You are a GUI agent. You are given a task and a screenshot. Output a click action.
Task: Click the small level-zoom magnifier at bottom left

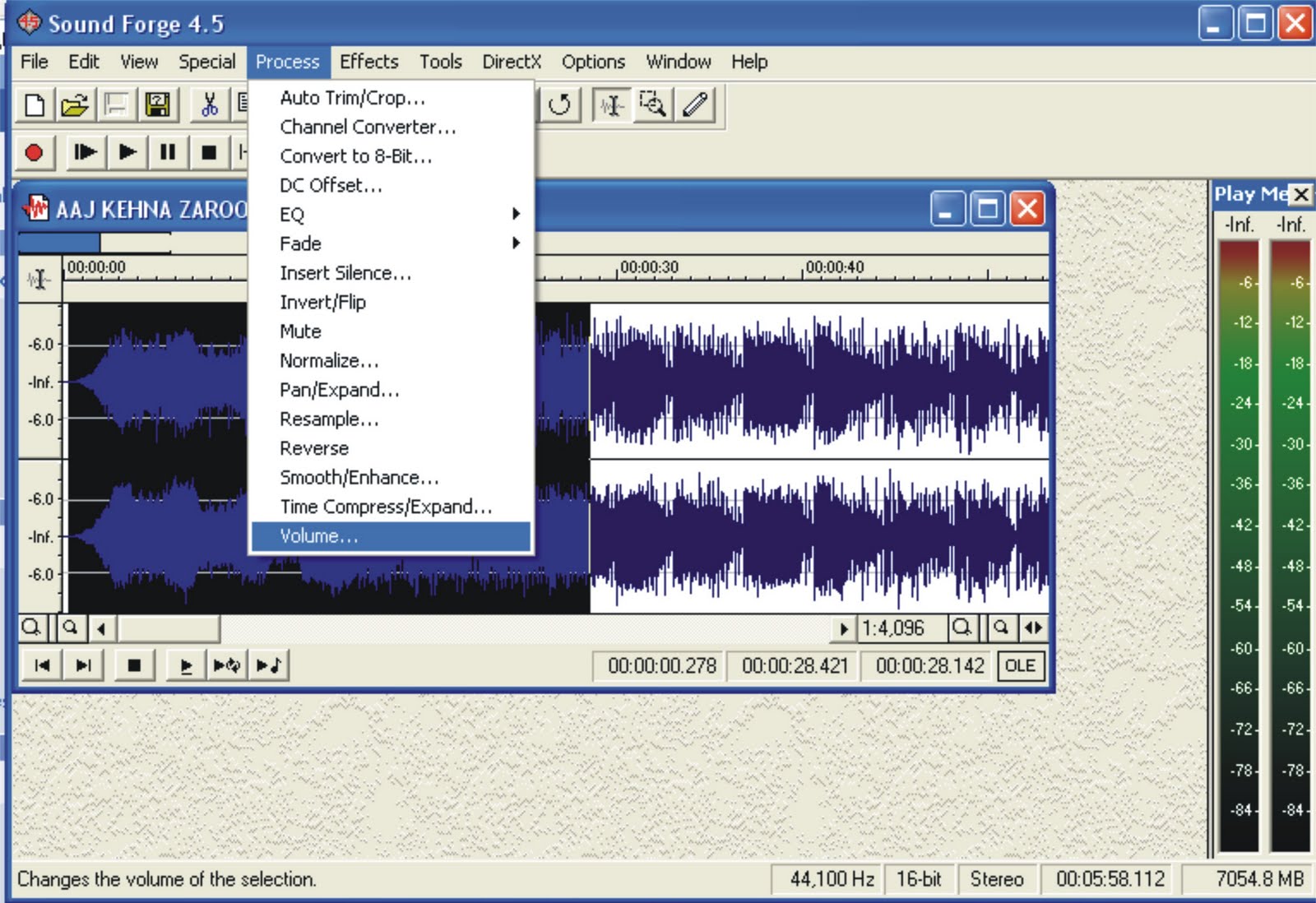point(71,628)
